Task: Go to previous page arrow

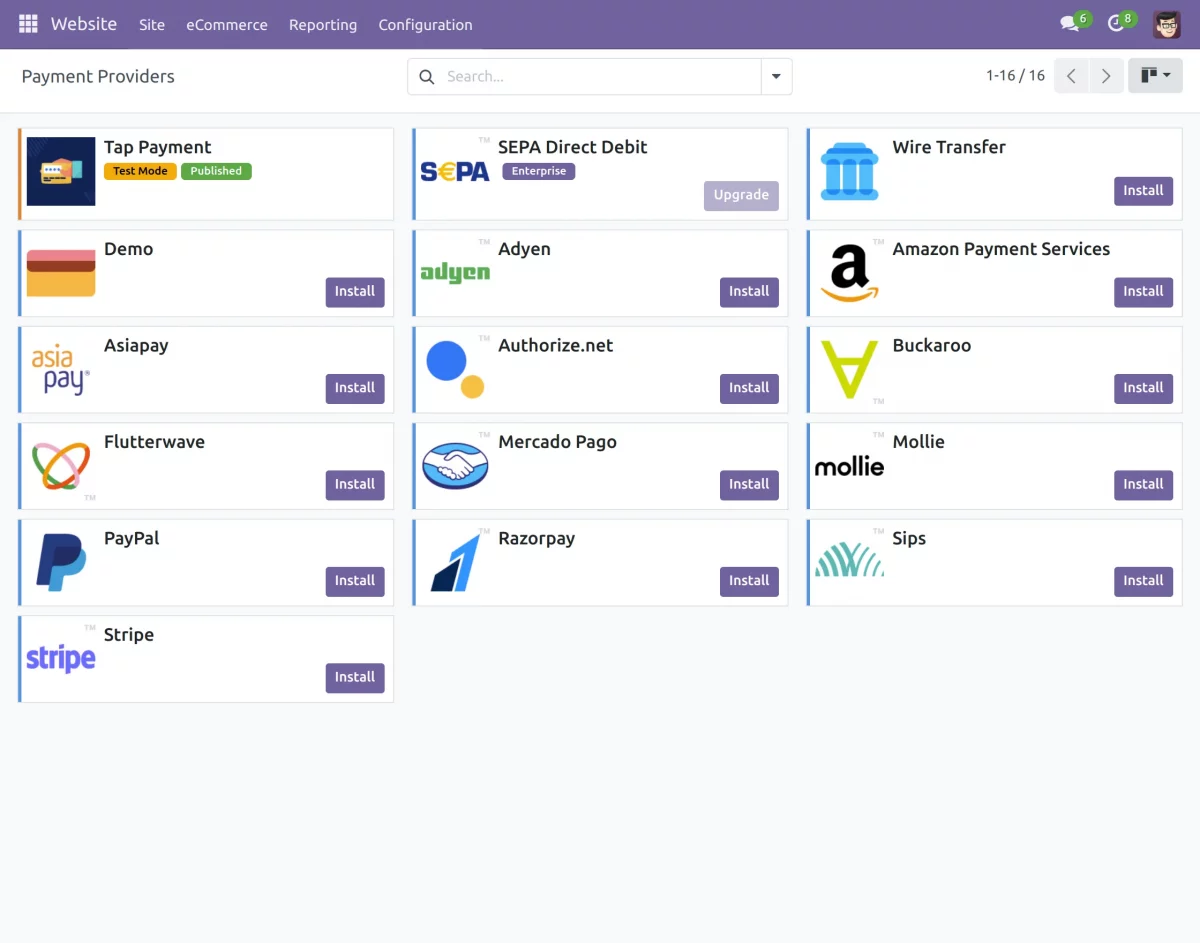Action: tap(1071, 76)
